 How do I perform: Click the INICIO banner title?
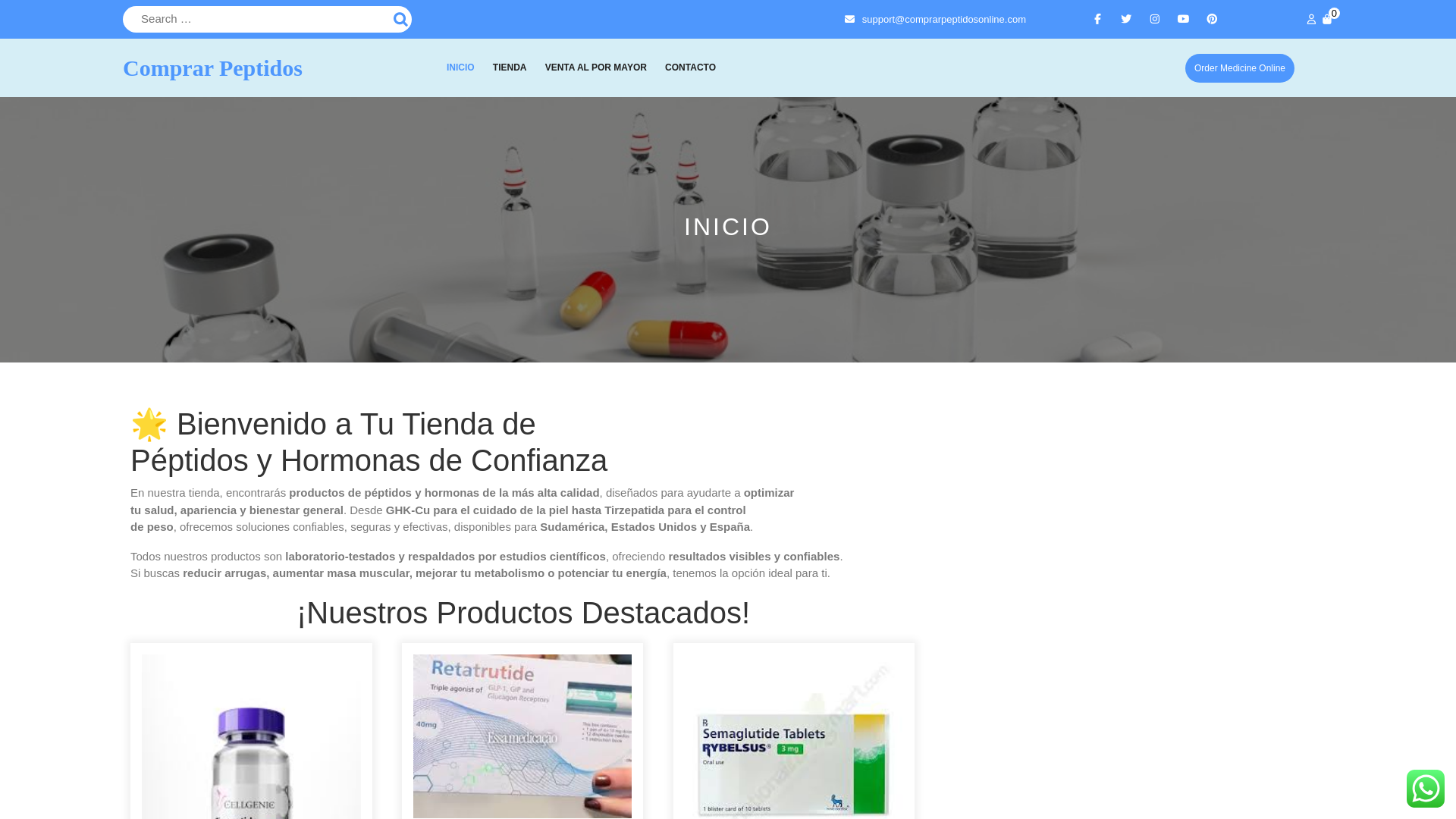point(728,227)
